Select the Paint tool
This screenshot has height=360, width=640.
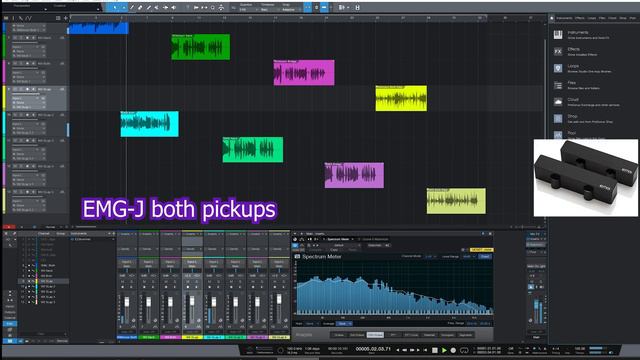click(x=149, y=7)
